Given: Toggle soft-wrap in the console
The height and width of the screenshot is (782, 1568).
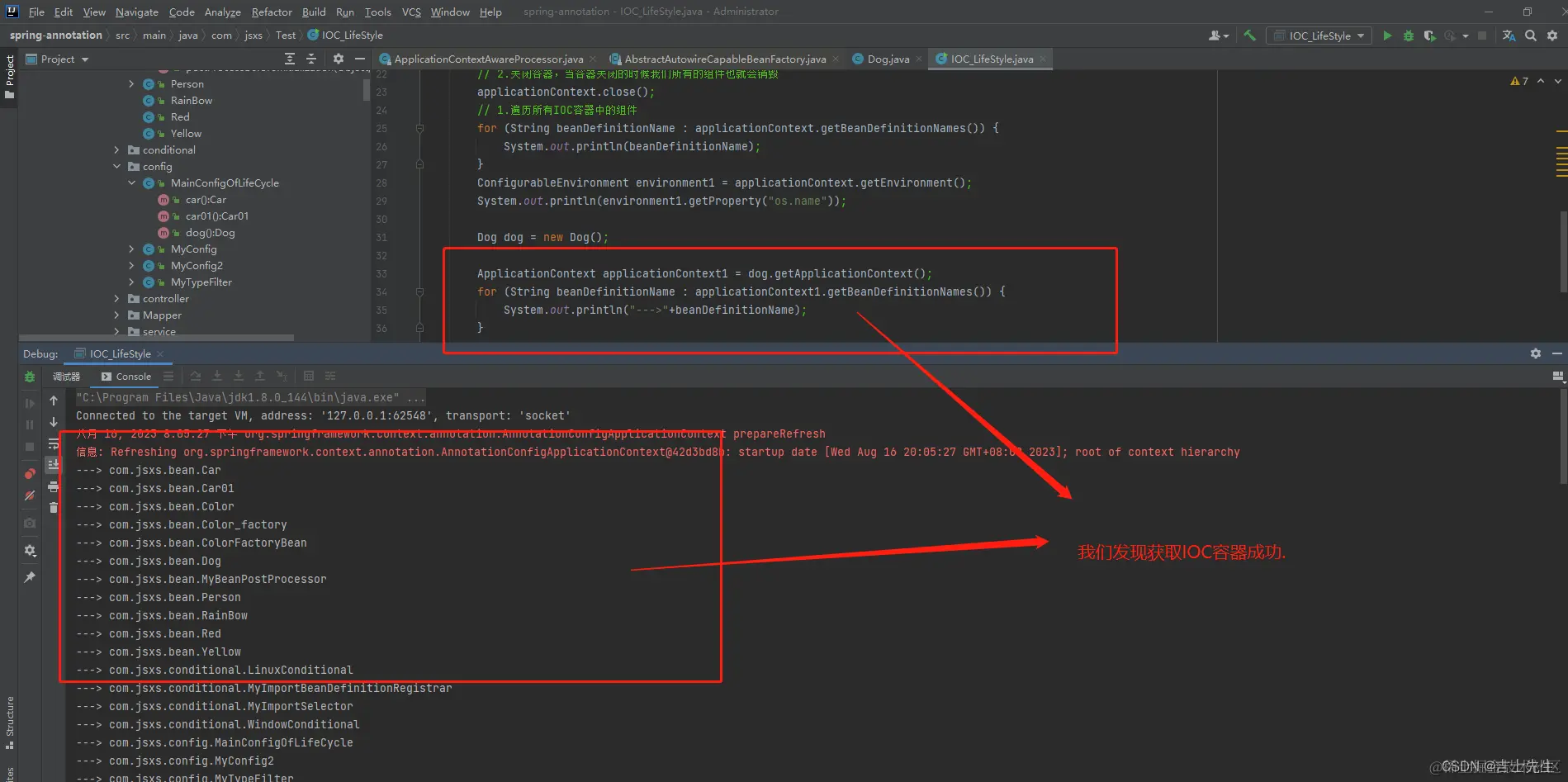Looking at the screenshot, I should (54, 443).
